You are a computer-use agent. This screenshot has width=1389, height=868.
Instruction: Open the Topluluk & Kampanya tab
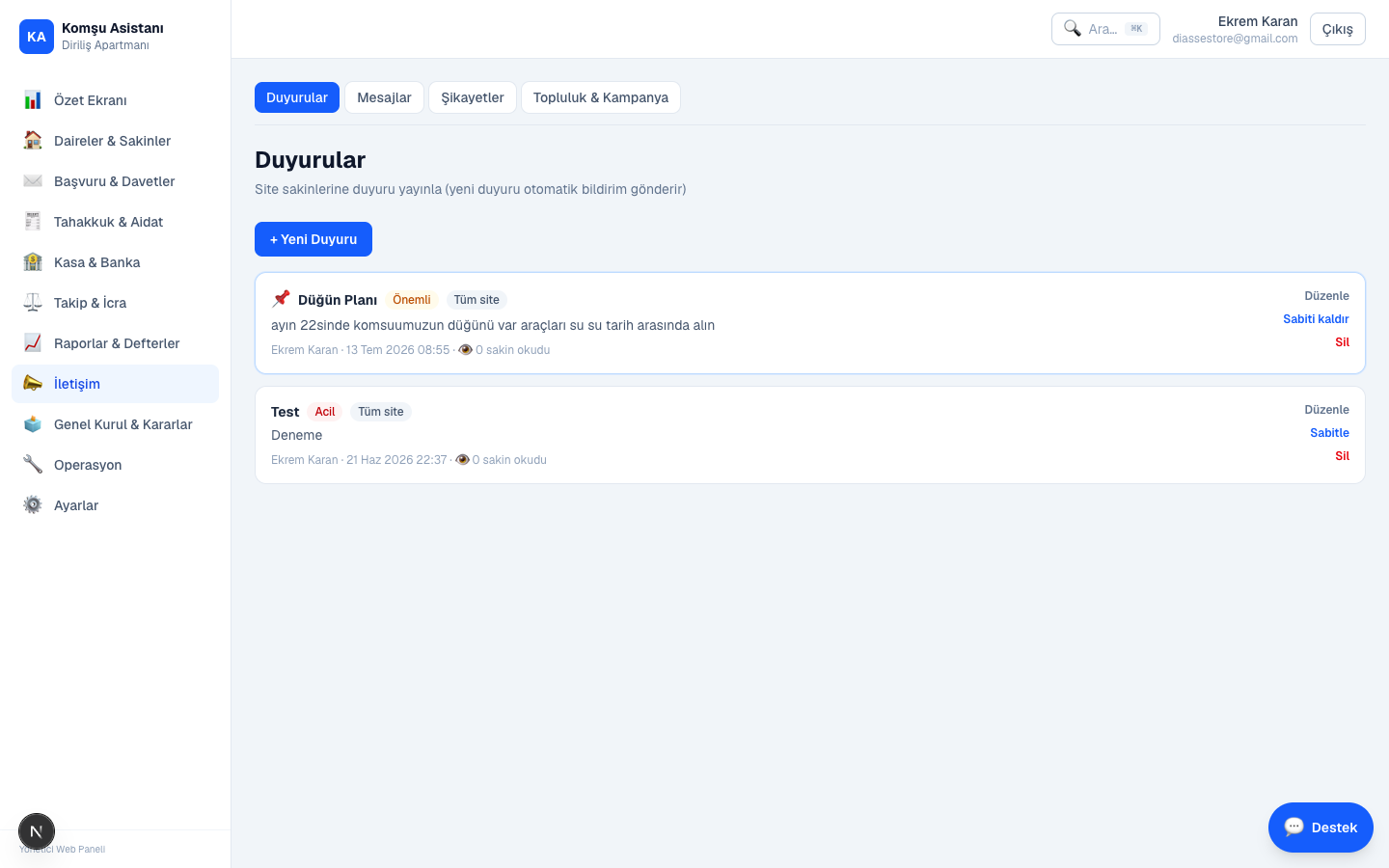601,97
